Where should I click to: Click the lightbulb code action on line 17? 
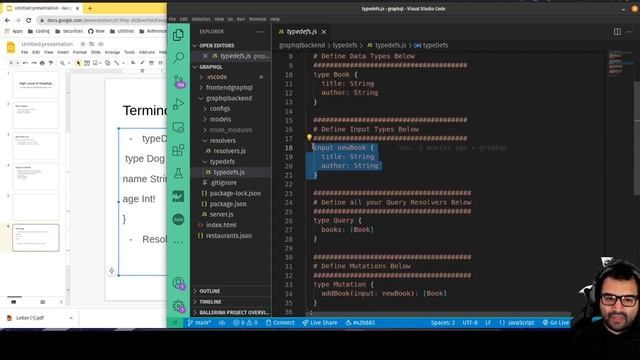pyautogui.click(x=309, y=138)
